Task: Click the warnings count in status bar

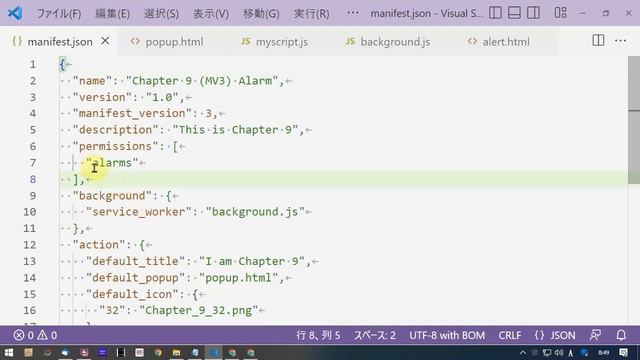Action: pos(47,336)
